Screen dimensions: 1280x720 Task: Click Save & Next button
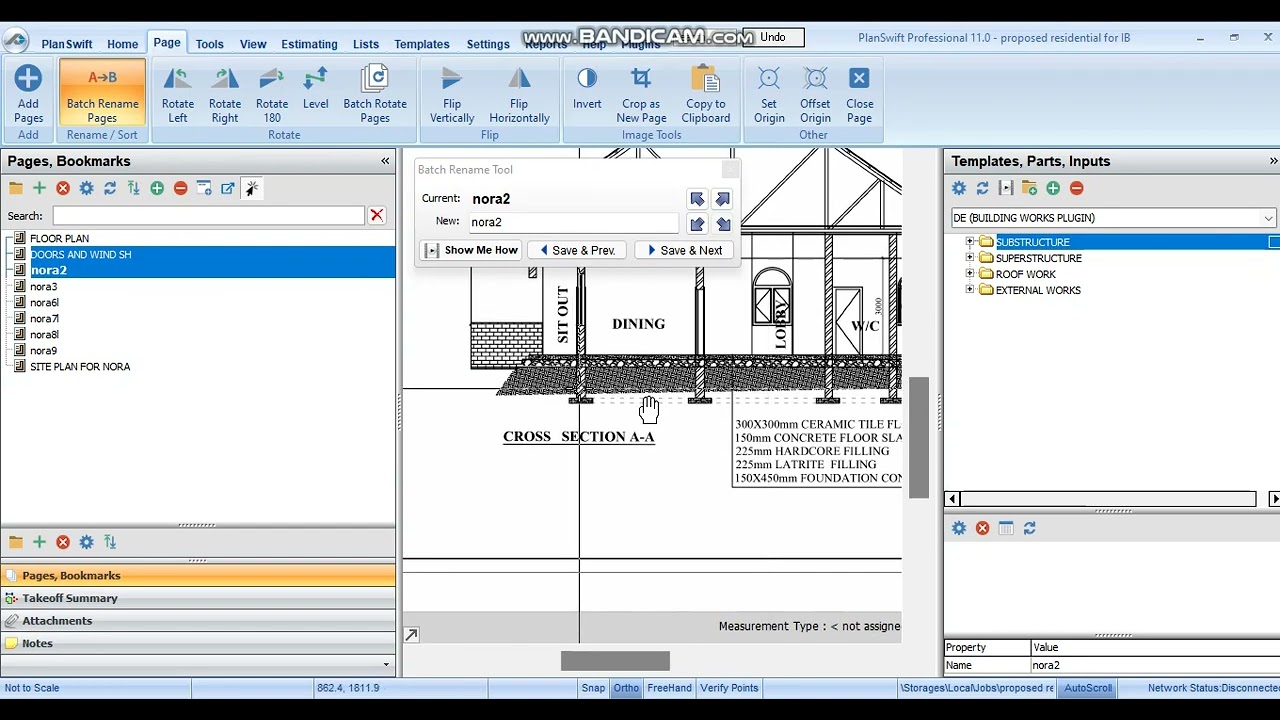[x=685, y=250]
